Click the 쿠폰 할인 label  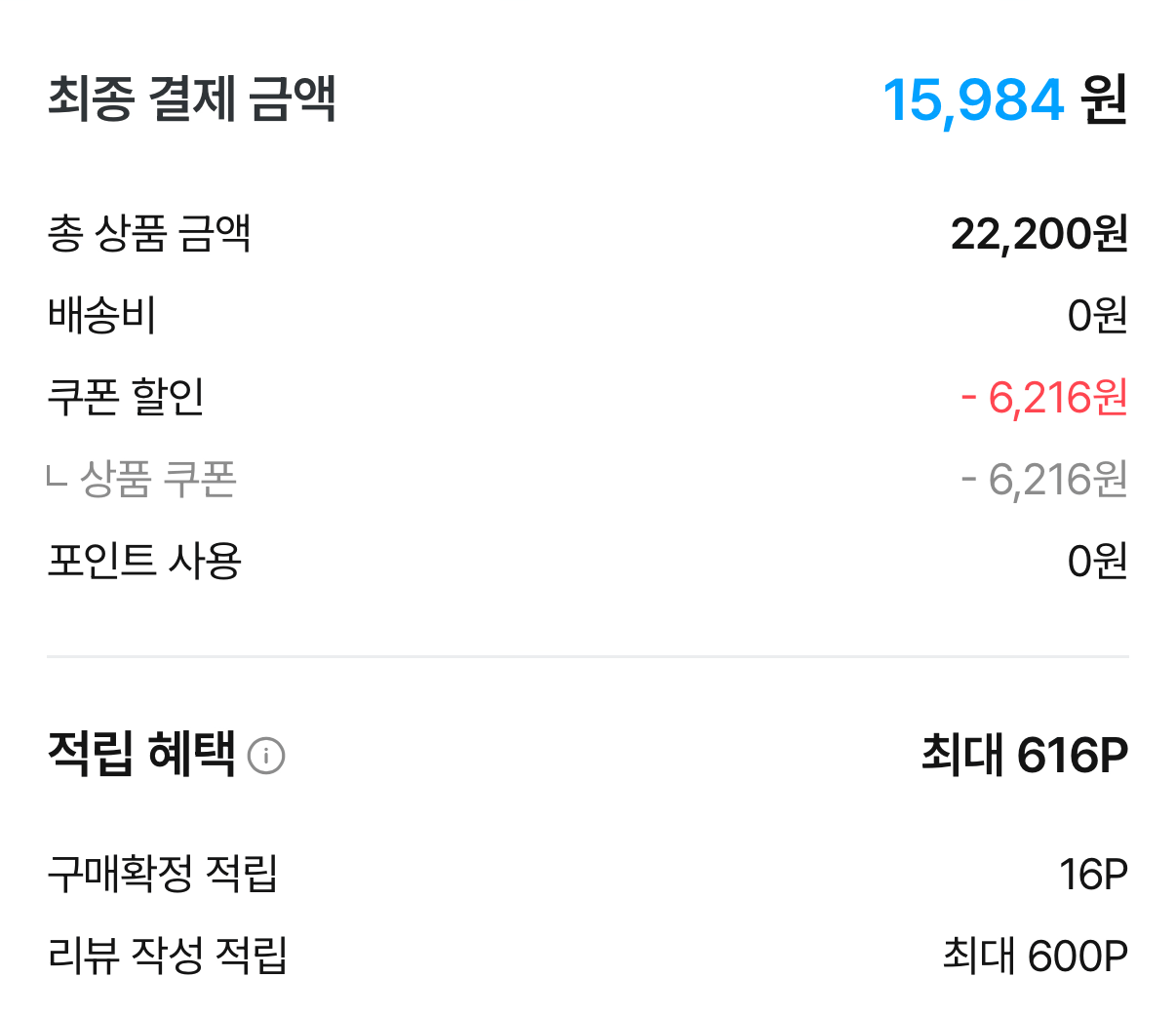point(126,397)
